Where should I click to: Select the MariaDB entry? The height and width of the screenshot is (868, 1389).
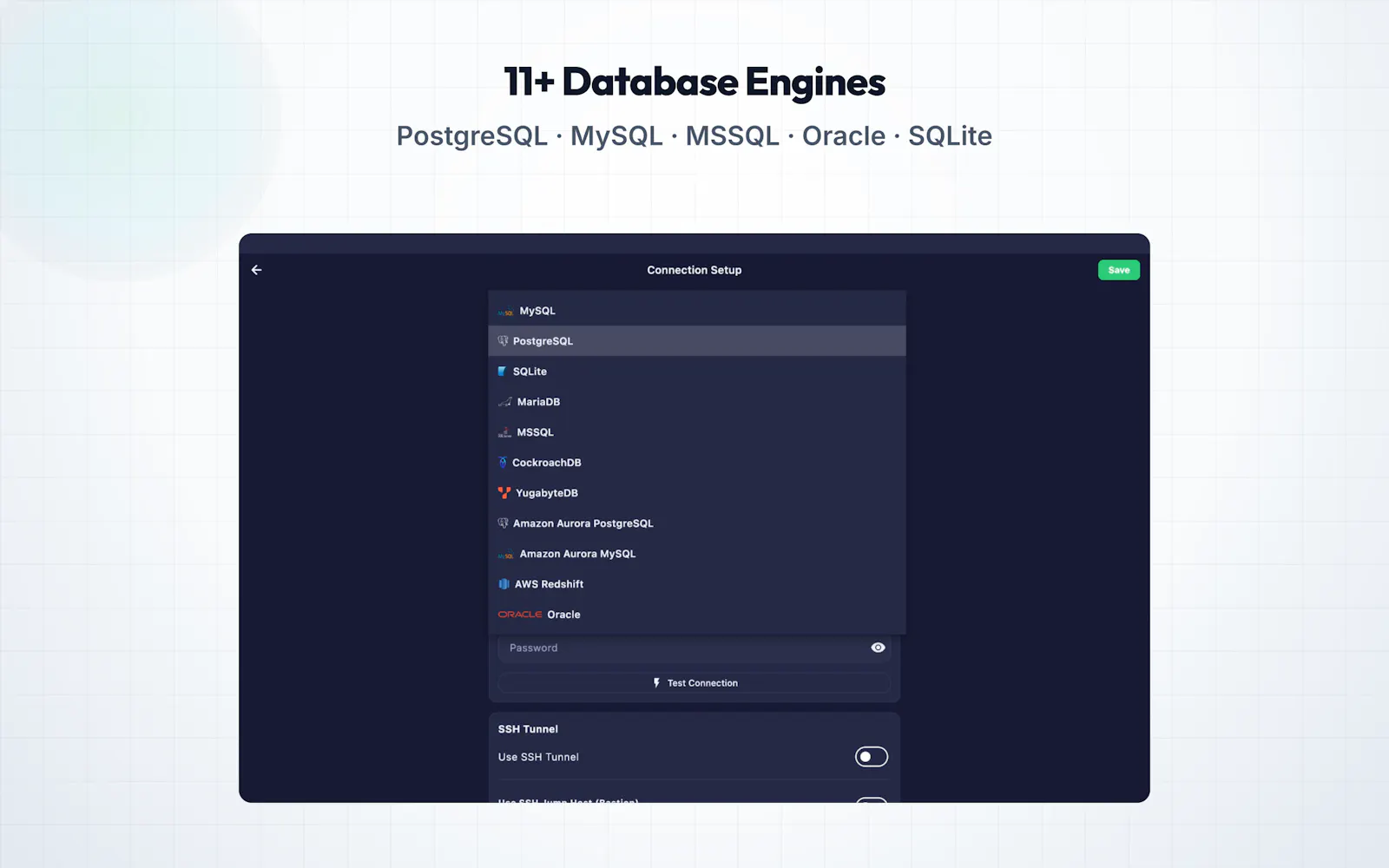696,402
